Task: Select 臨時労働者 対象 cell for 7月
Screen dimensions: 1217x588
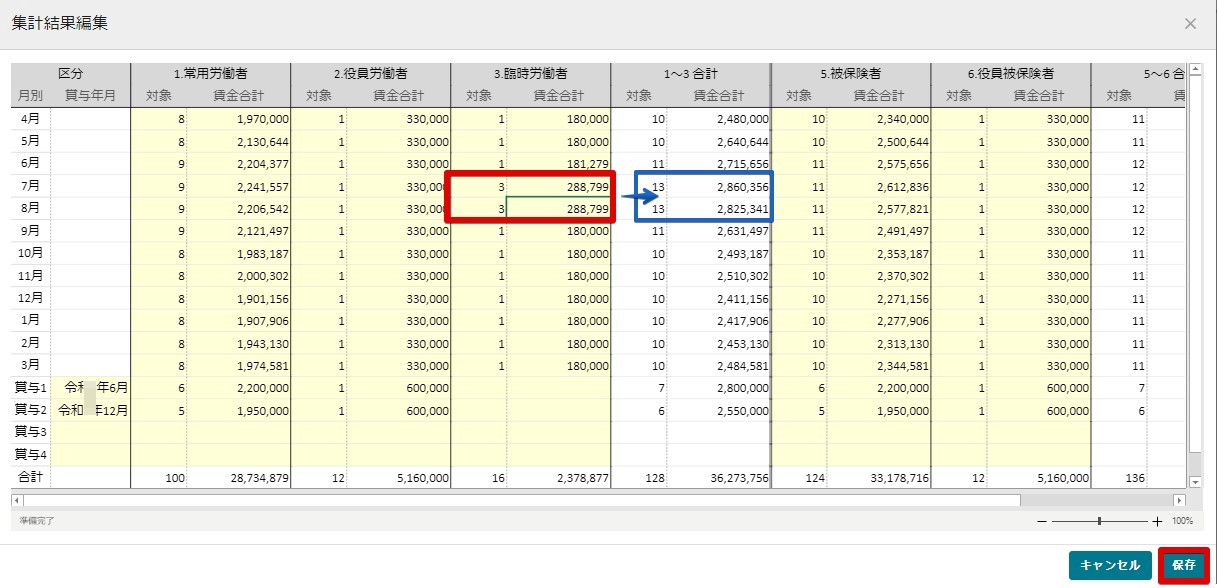Action: point(479,186)
